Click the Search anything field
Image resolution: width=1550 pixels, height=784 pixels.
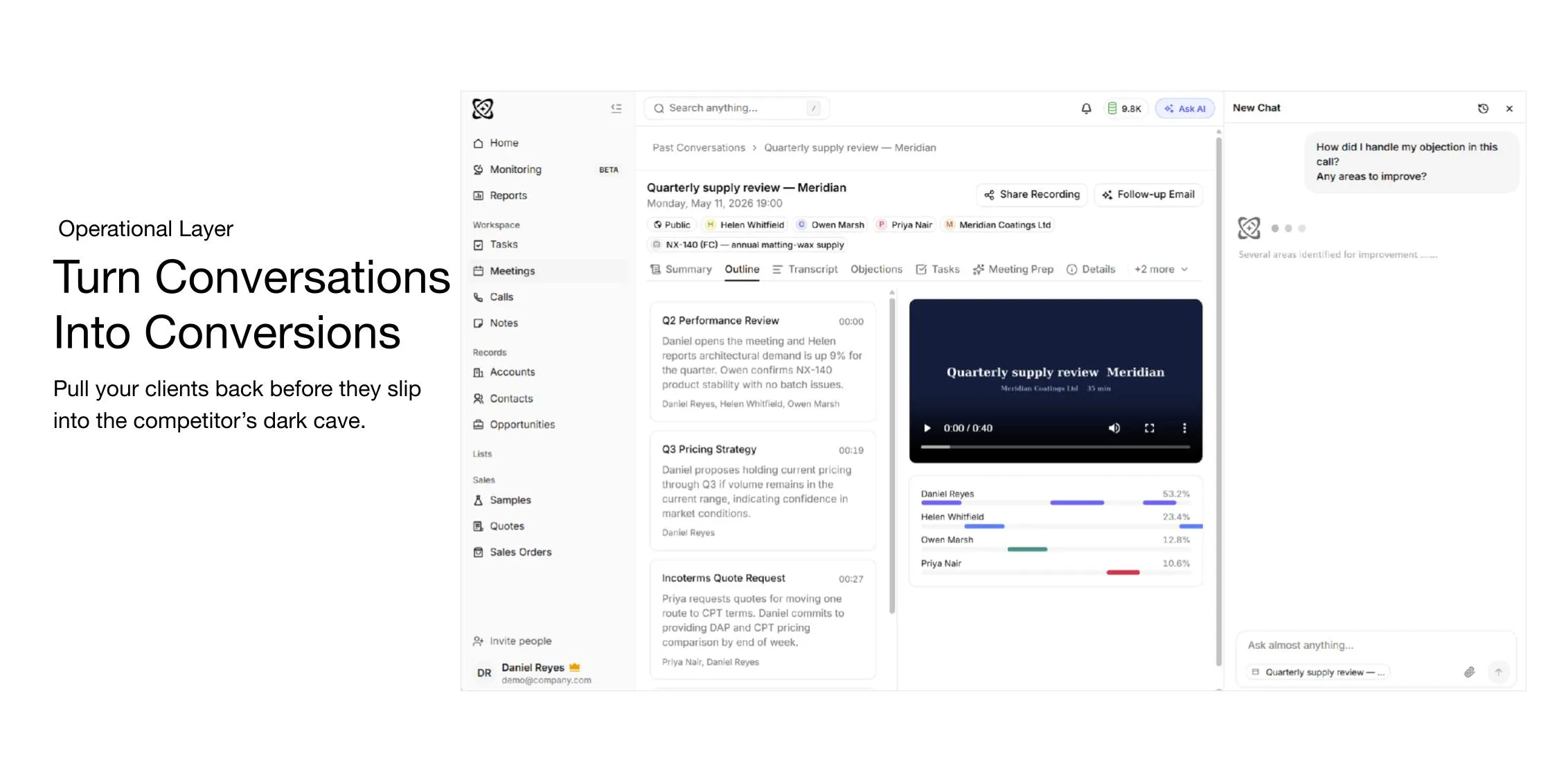click(x=736, y=108)
